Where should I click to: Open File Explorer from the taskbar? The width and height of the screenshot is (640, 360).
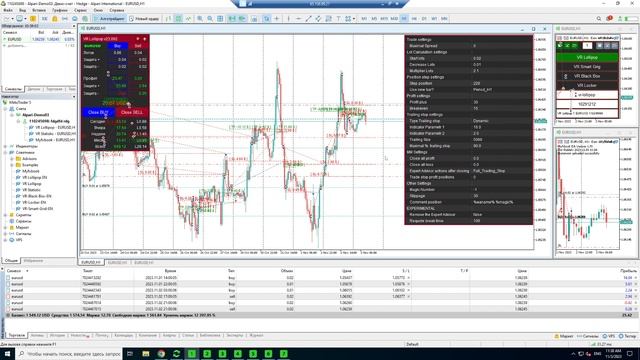(x=146, y=353)
